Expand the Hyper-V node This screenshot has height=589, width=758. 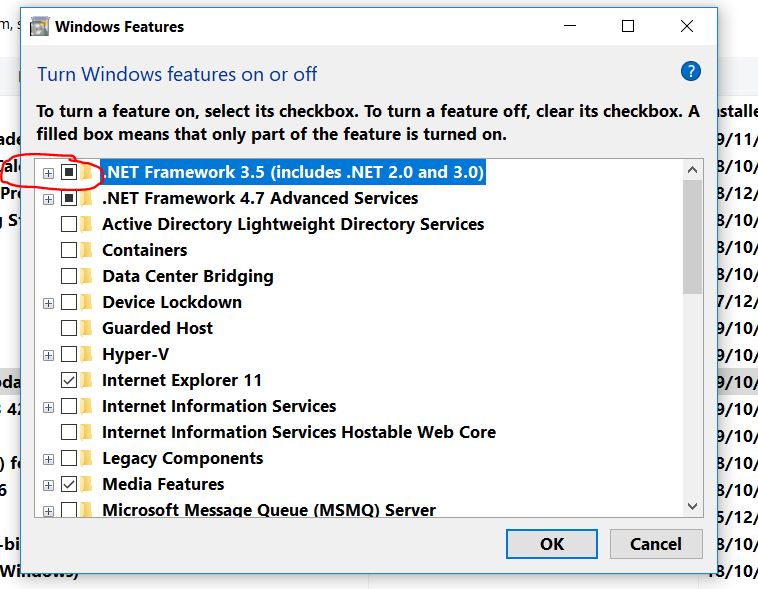48,355
